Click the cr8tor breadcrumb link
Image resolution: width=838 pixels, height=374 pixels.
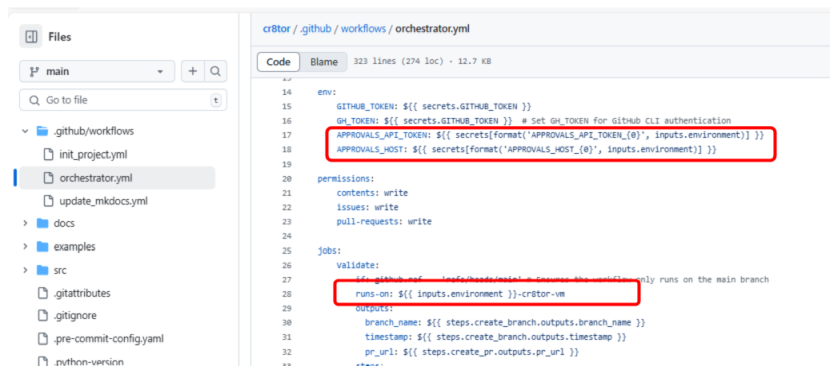tap(276, 29)
